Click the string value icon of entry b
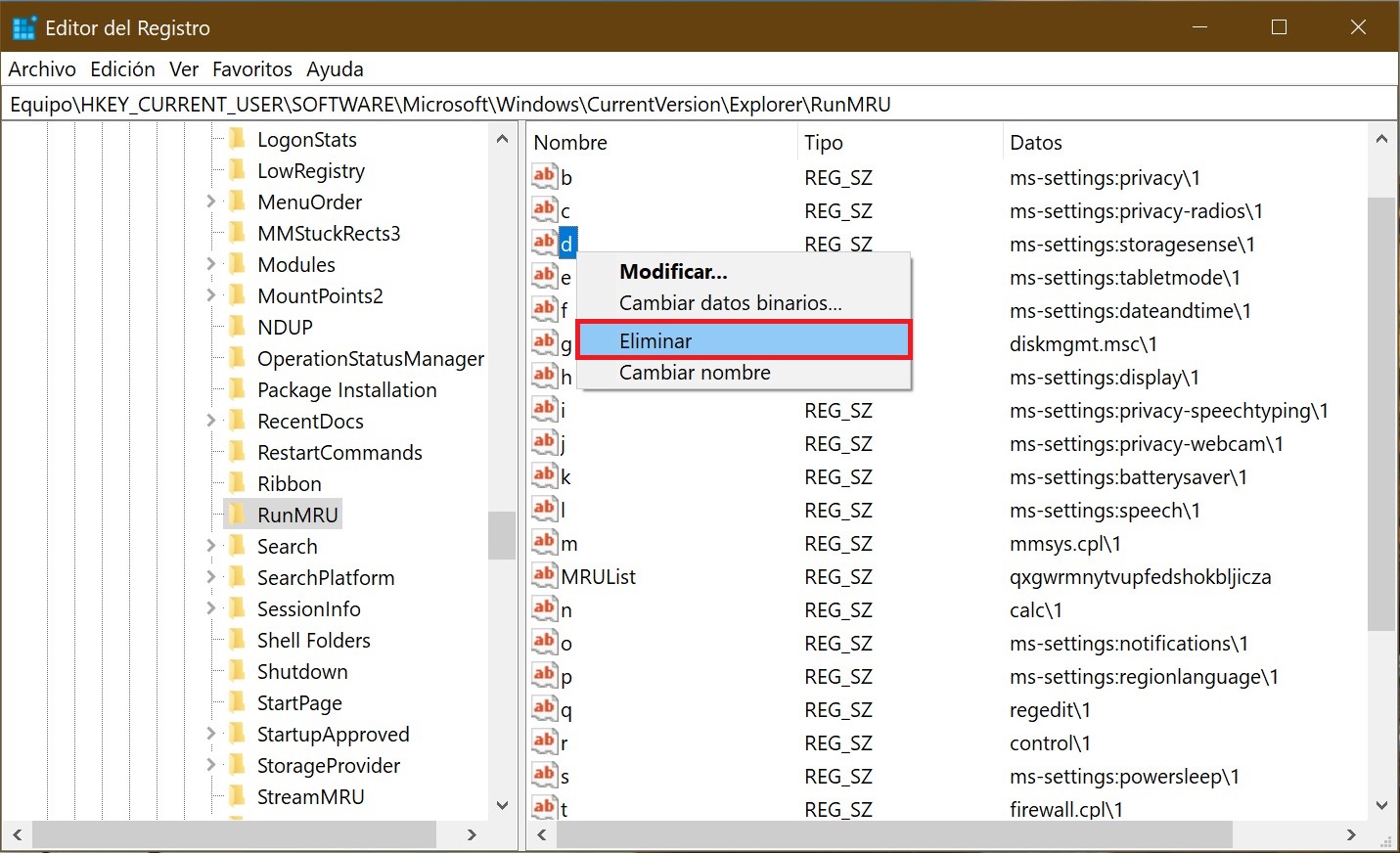The width and height of the screenshot is (1400, 853). pos(545,176)
